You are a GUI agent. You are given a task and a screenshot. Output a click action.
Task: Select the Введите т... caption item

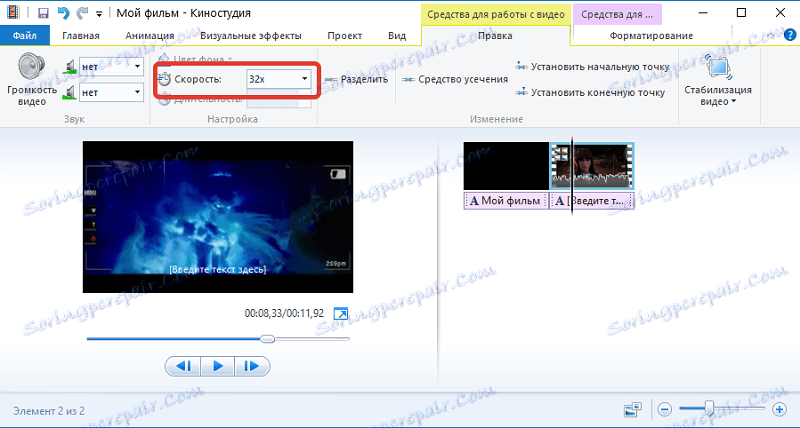[x=592, y=200]
